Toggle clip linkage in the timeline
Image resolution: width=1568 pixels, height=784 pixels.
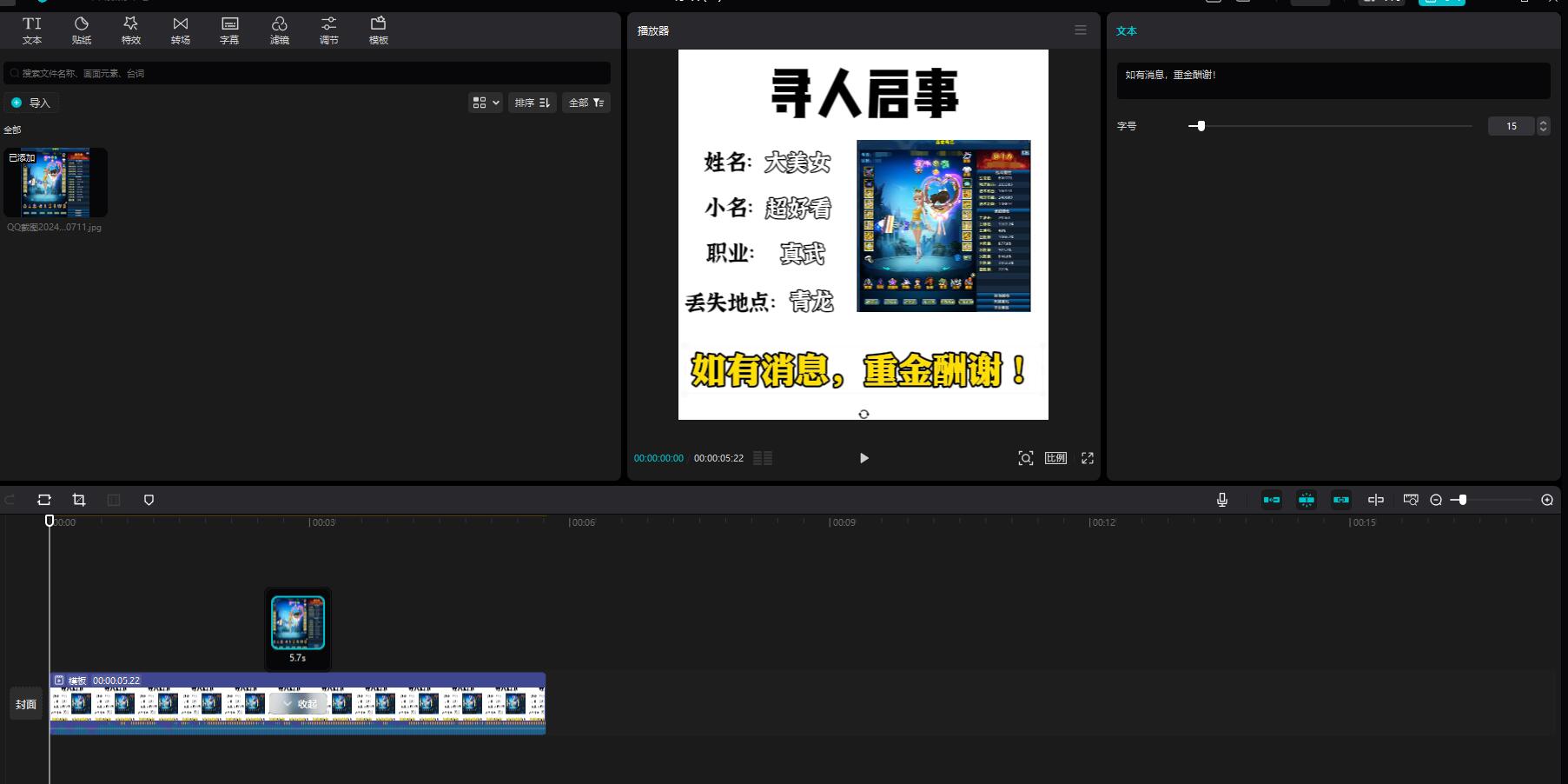click(x=1341, y=500)
